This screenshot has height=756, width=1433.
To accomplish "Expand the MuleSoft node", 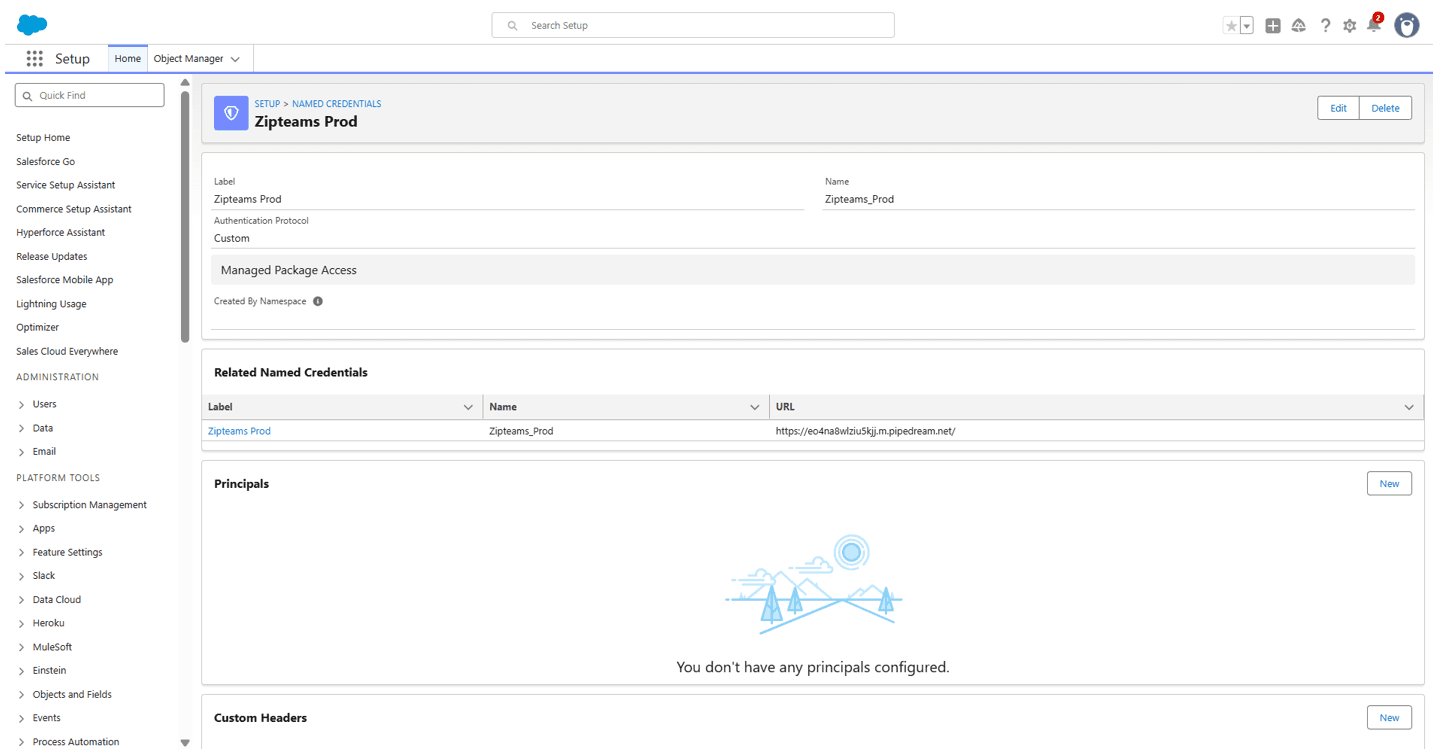I will pyautogui.click(x=22, y=647).
